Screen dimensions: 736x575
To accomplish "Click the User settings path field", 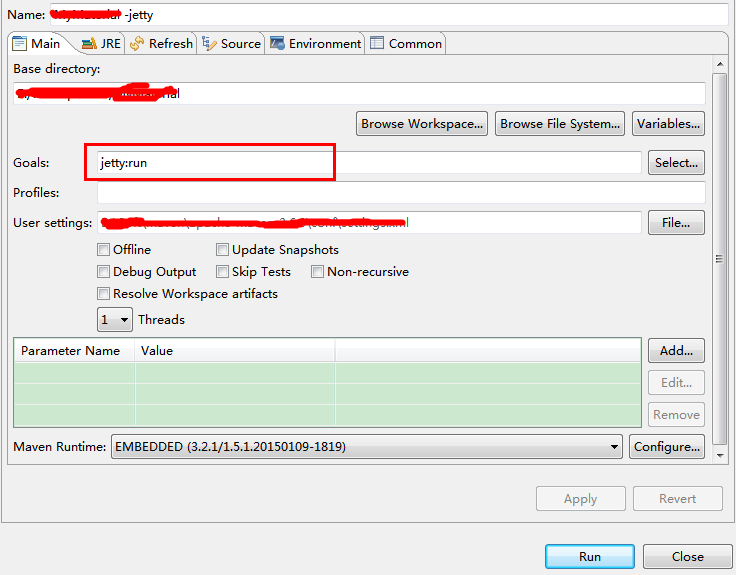I will point(369,222).
